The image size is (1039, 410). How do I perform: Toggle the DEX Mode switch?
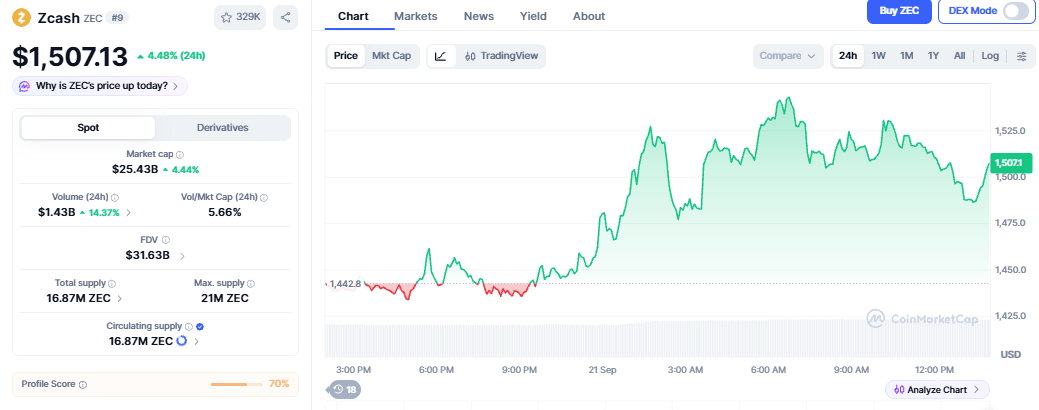(1016, 11)
